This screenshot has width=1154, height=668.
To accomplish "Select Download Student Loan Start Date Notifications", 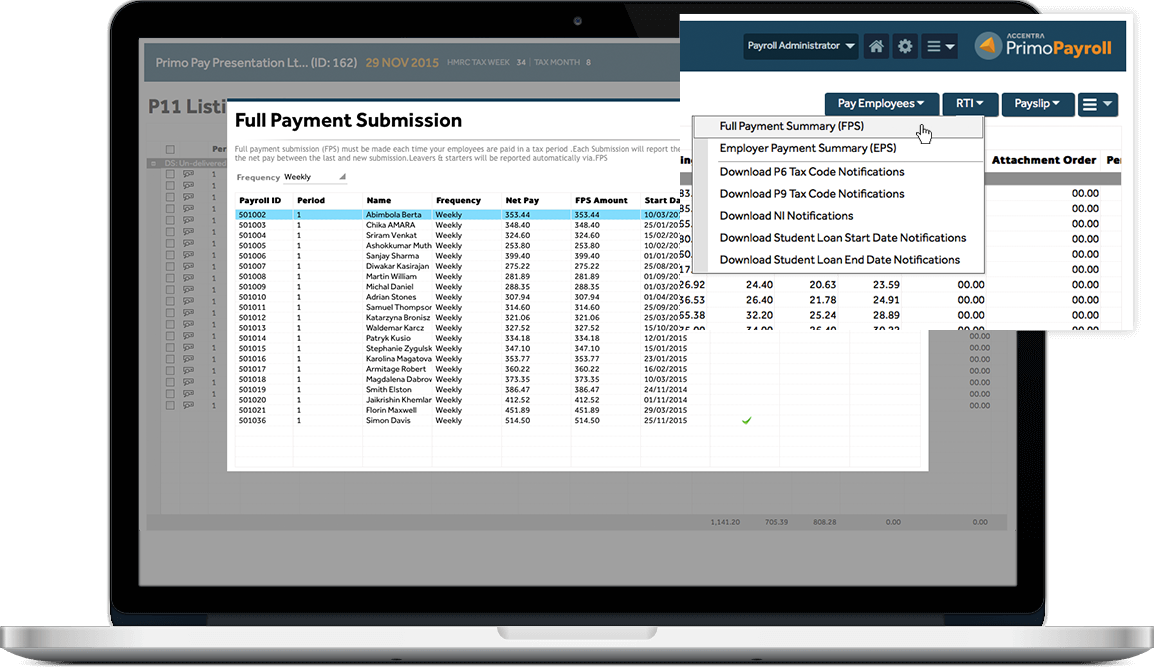I will click(x=843, y=238).
